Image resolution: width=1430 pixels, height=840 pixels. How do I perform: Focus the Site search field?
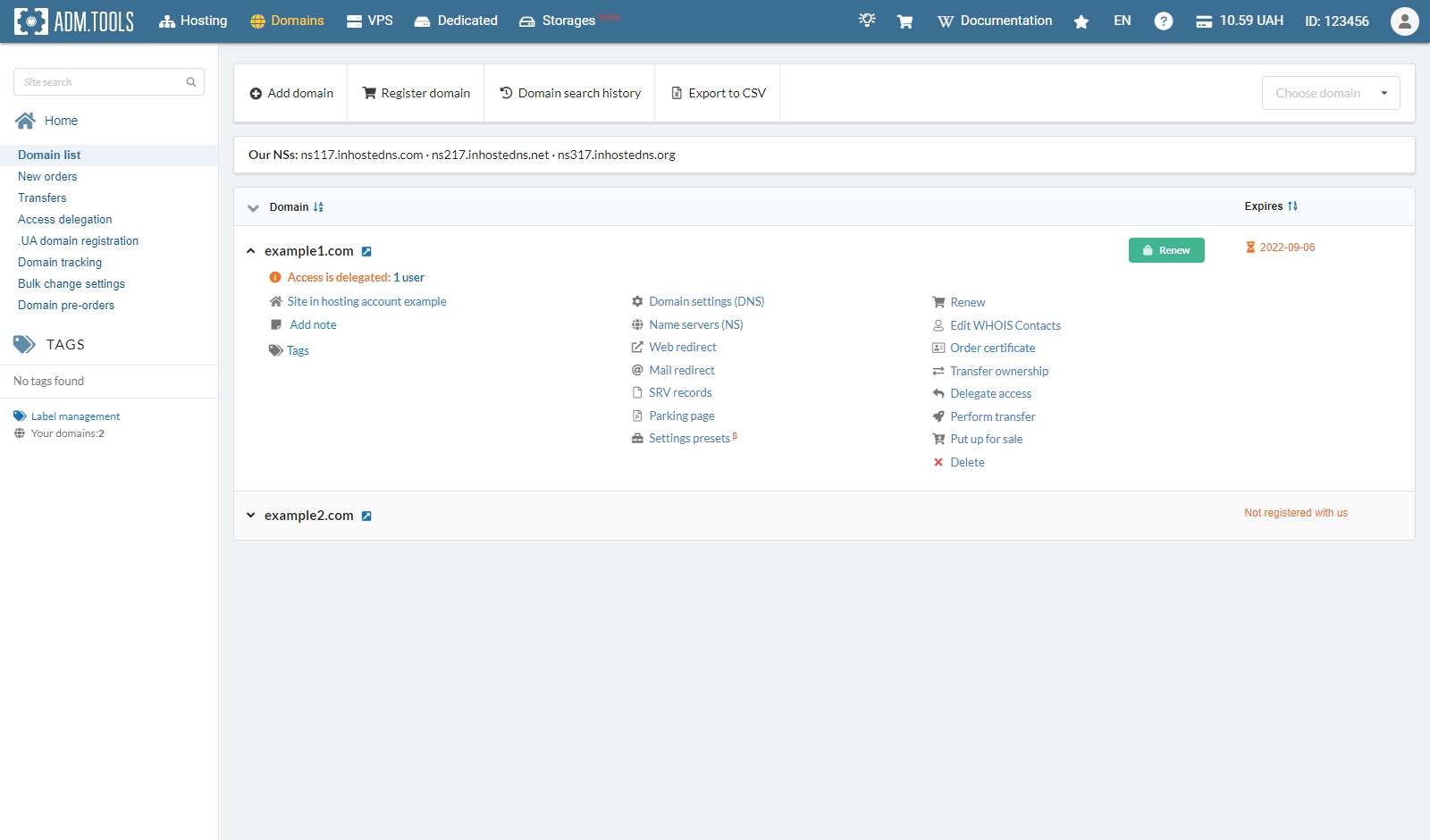point(100,82)
